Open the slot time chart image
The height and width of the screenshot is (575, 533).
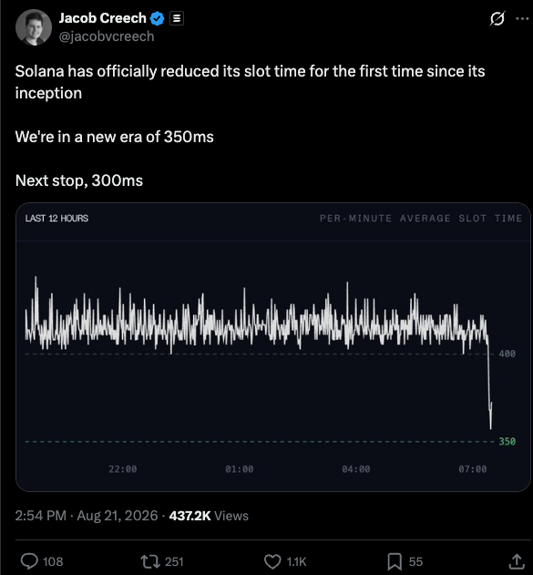pos(273,347)
